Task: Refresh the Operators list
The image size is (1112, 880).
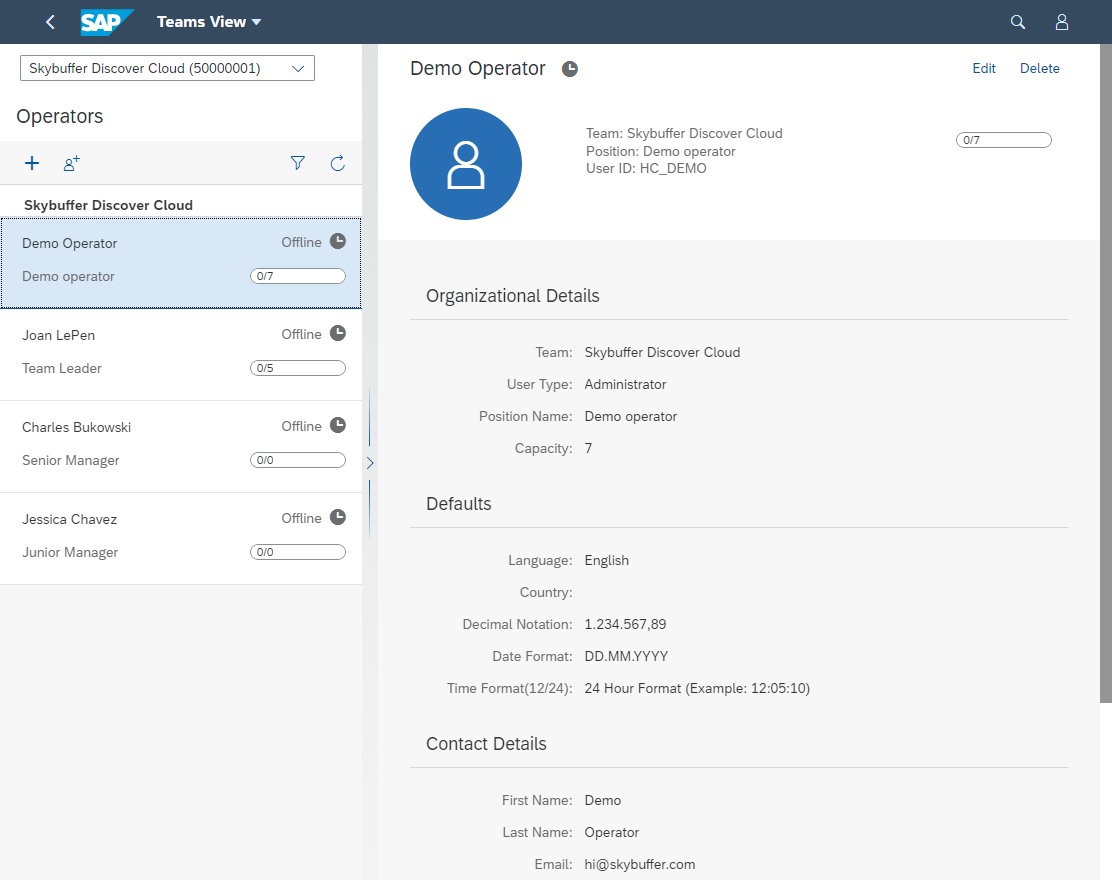Action: click(x=338, y=163)
